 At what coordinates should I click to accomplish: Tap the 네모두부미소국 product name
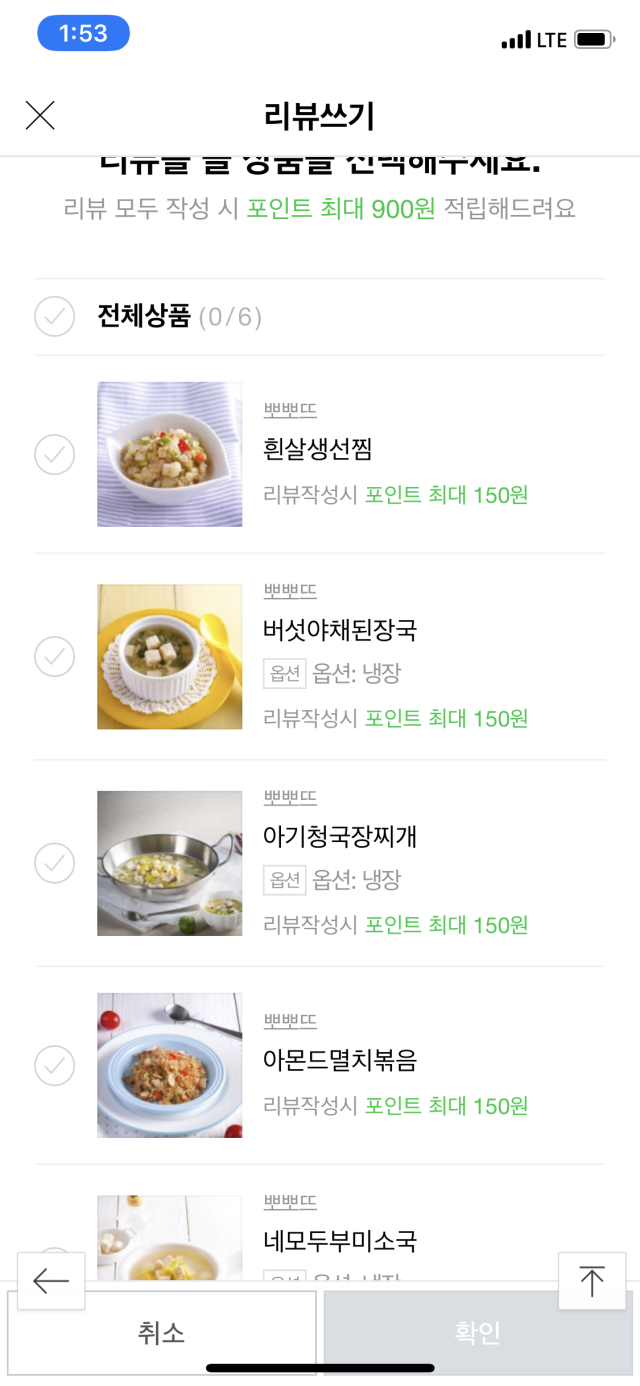(340, 1241)
